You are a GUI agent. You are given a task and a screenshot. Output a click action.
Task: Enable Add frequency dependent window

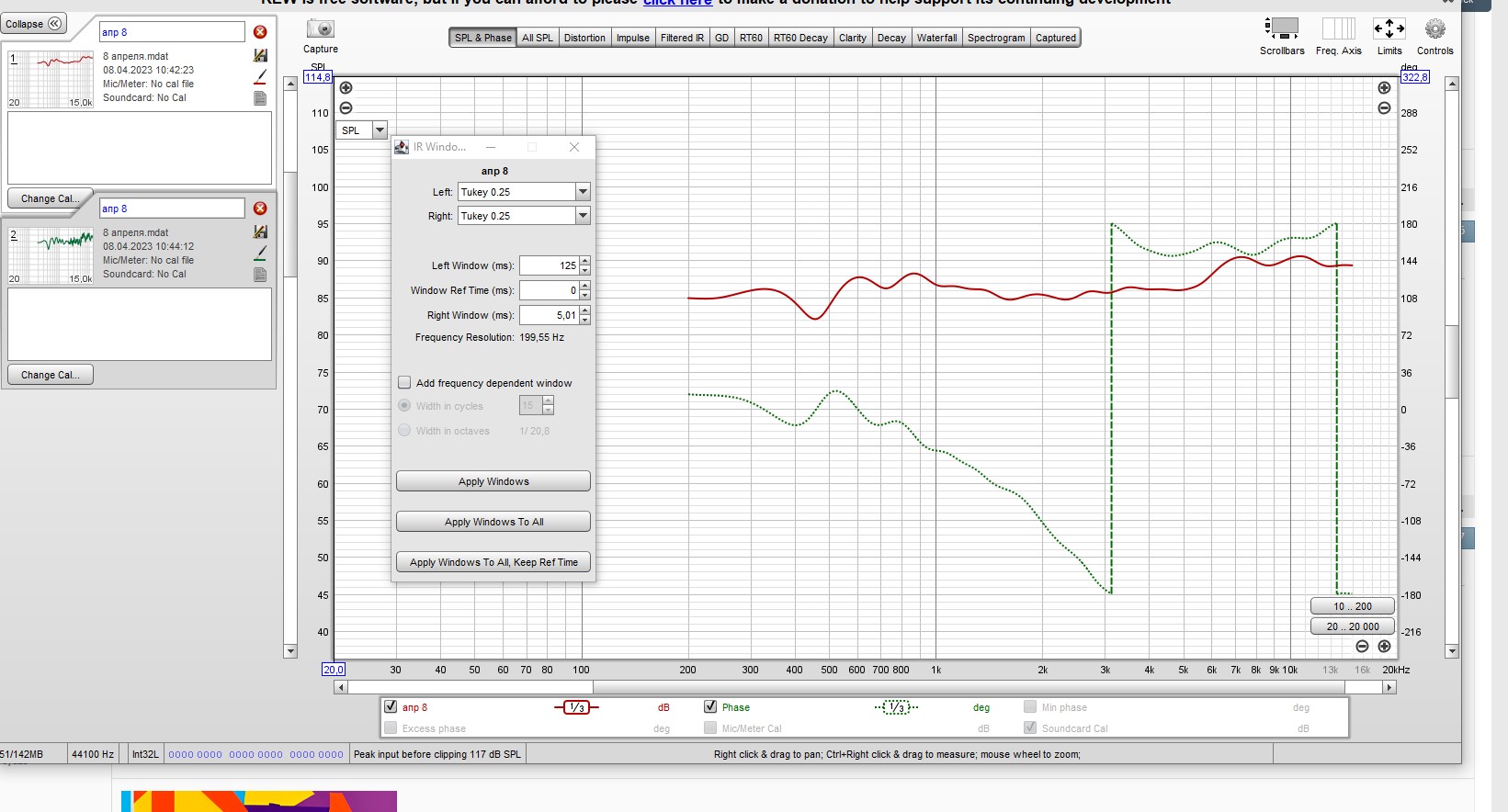click(x=404, y=382)
